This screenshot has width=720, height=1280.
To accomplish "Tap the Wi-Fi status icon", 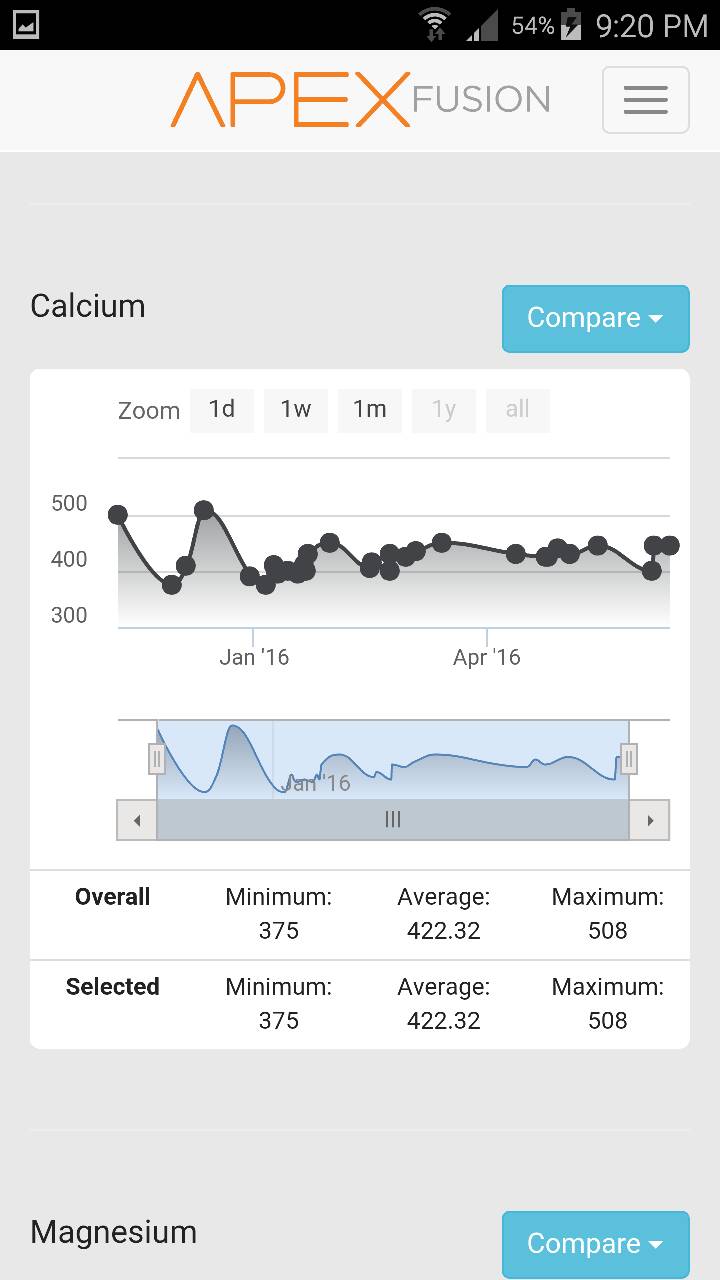I will [435, 24].
